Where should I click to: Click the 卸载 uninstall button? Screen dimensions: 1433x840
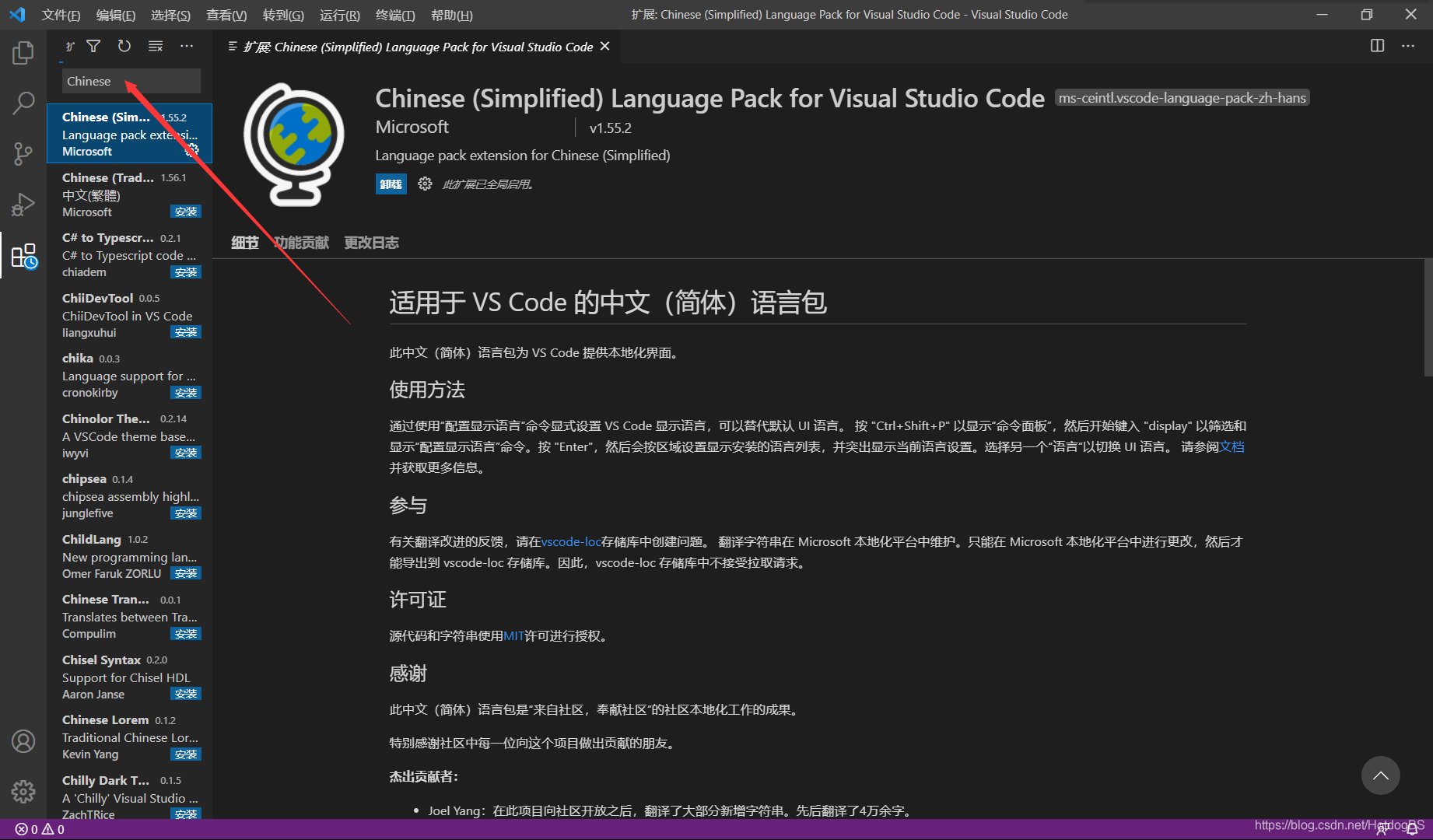(391, 184)
